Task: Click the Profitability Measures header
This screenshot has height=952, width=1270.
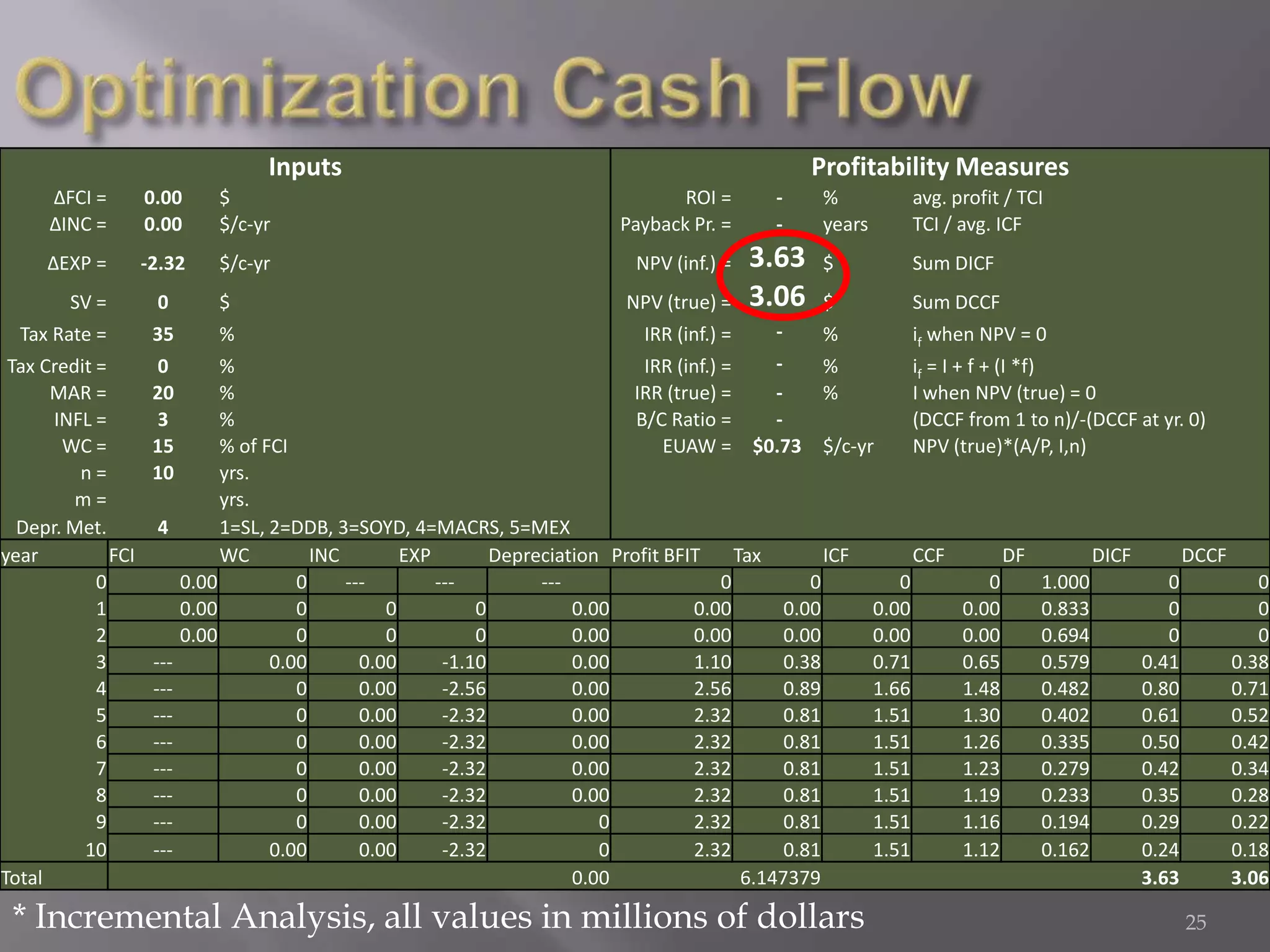Action: (939, 167)
